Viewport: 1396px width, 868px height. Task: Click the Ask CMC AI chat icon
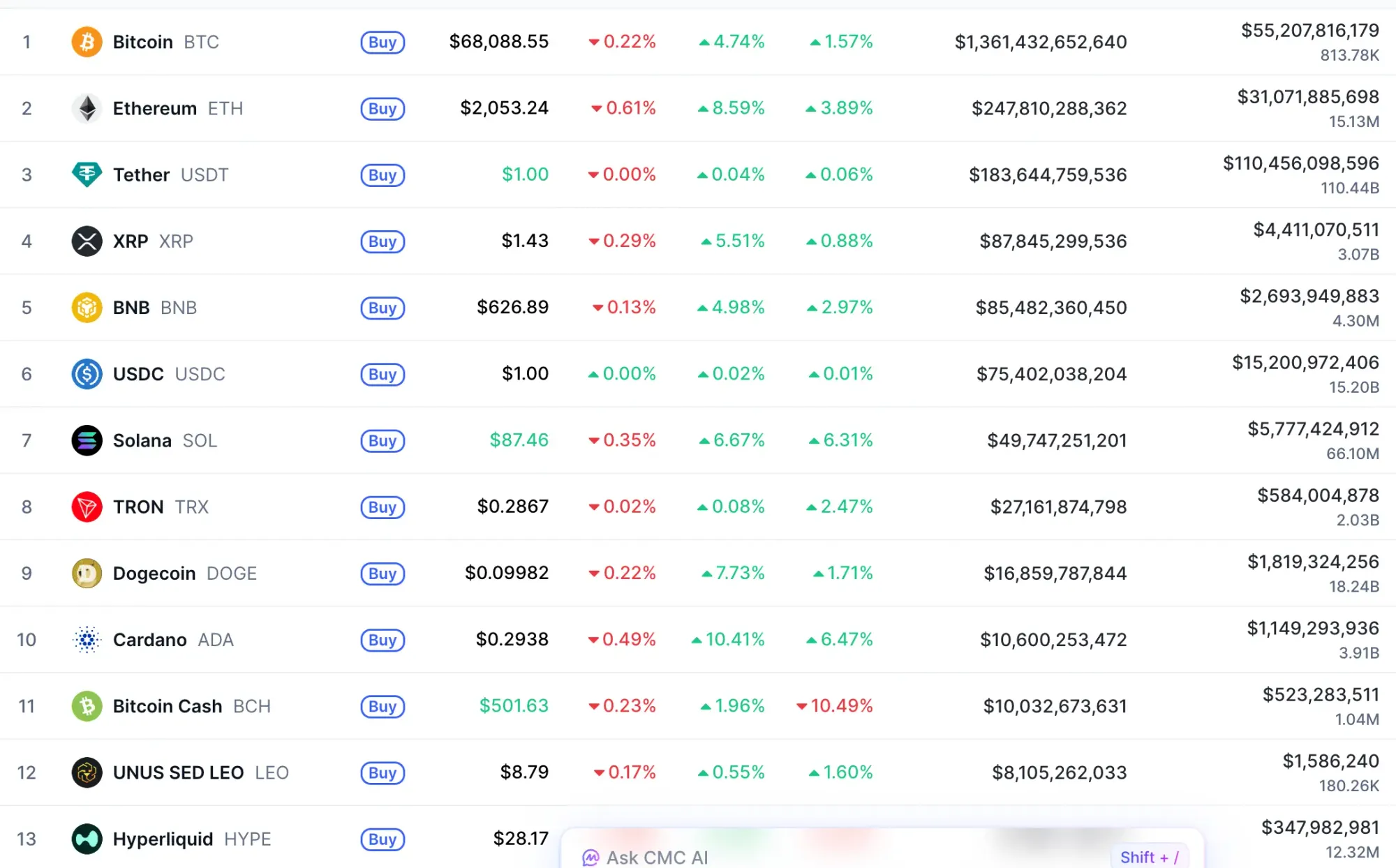click(x=591, y=858)
